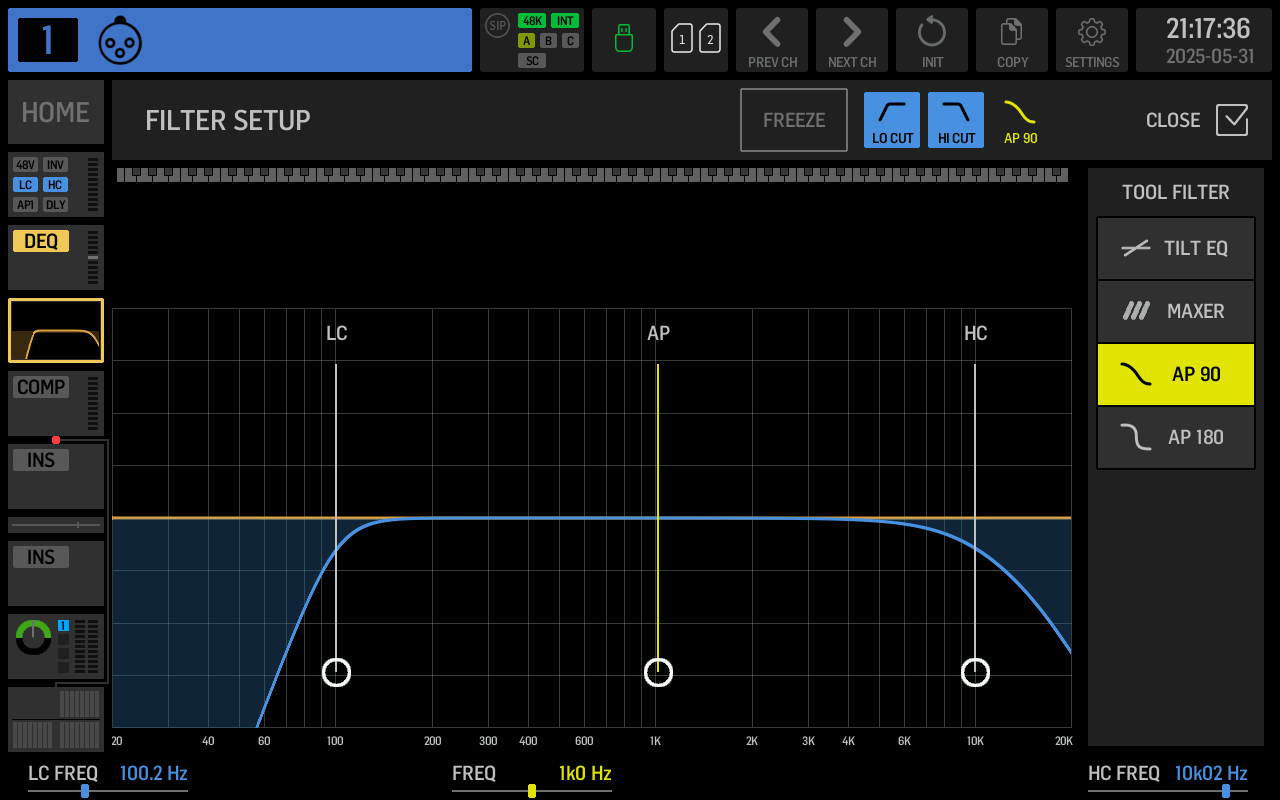Open the SD card slots icon
Screen dimensions: 1280x800
tap(696, 40)
